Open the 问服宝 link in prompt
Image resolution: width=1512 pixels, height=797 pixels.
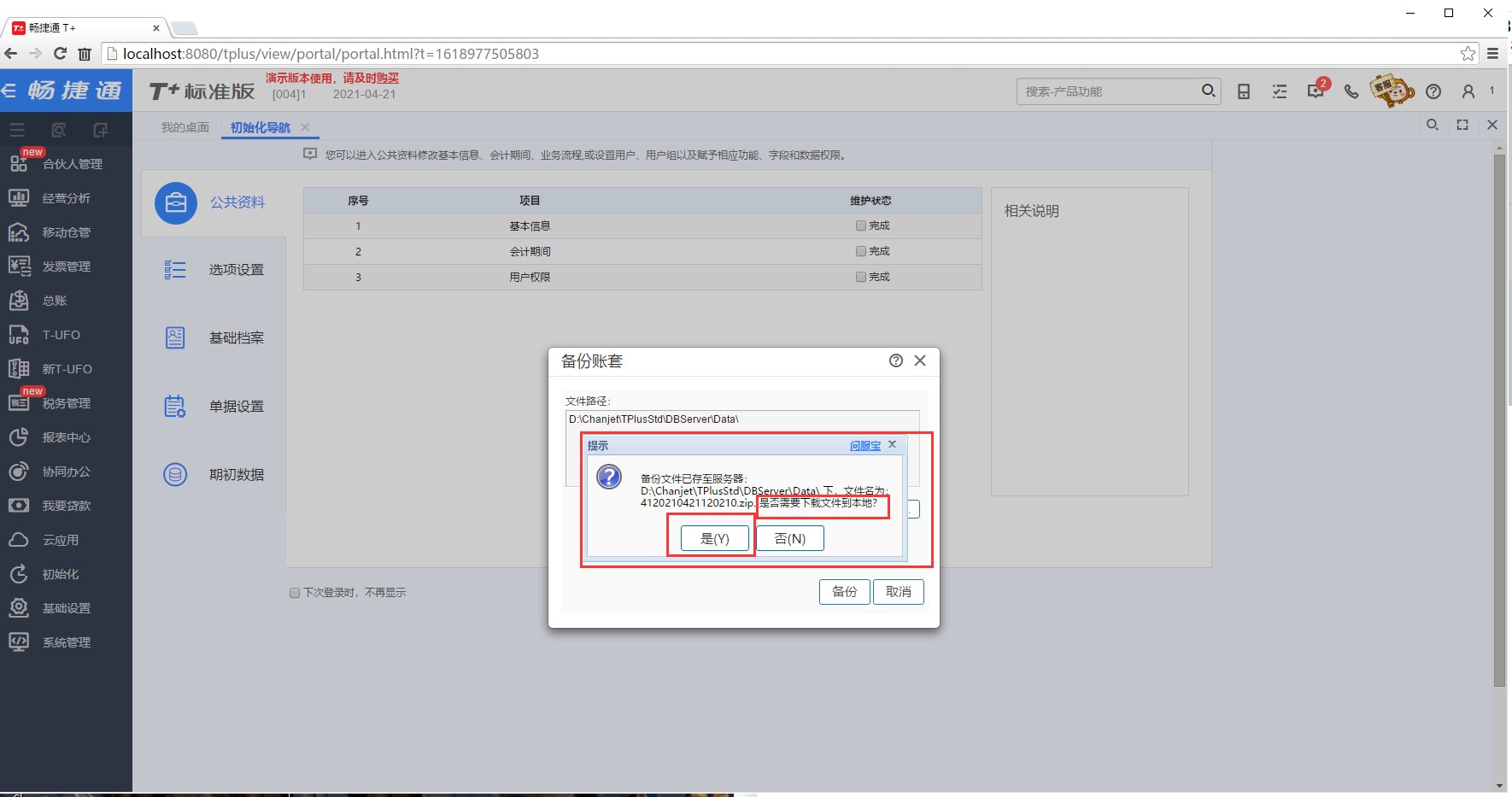pyautogui.click(x=864, y=445)
